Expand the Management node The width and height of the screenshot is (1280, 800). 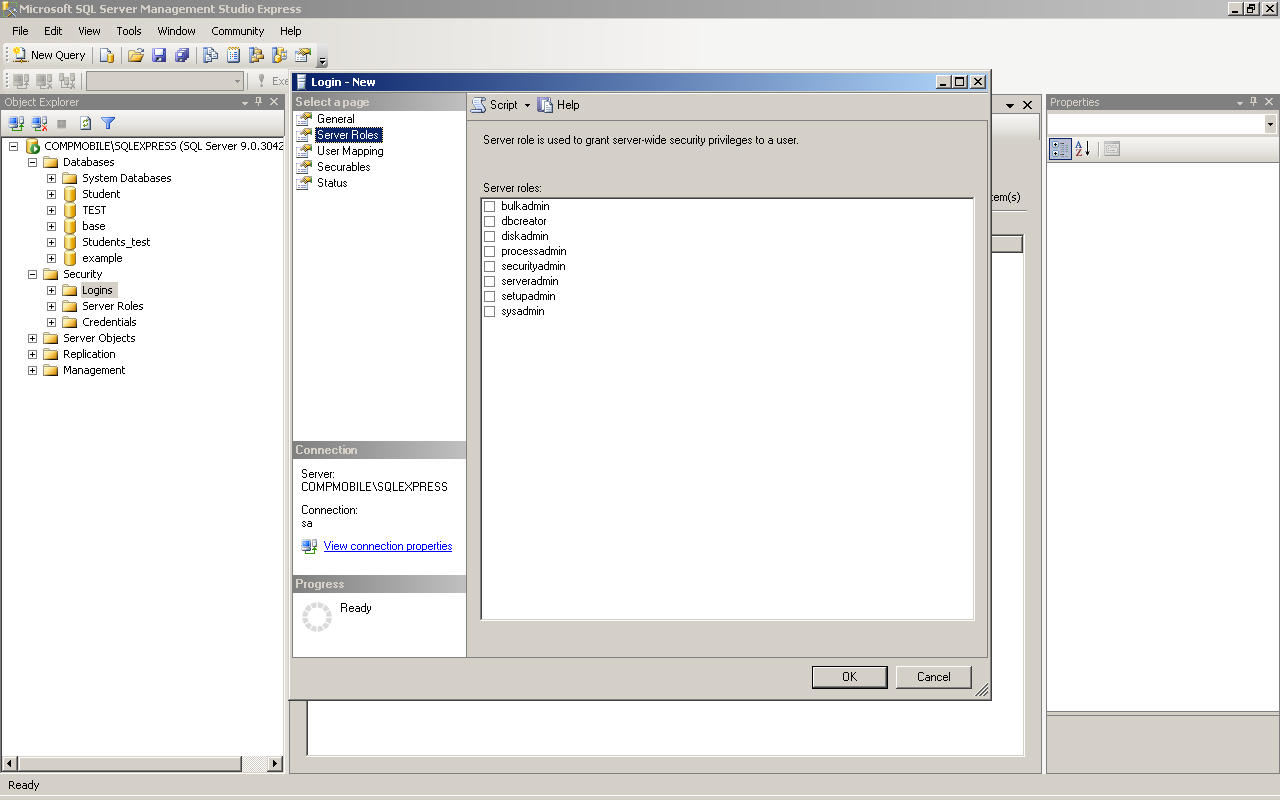click(32, 370)
